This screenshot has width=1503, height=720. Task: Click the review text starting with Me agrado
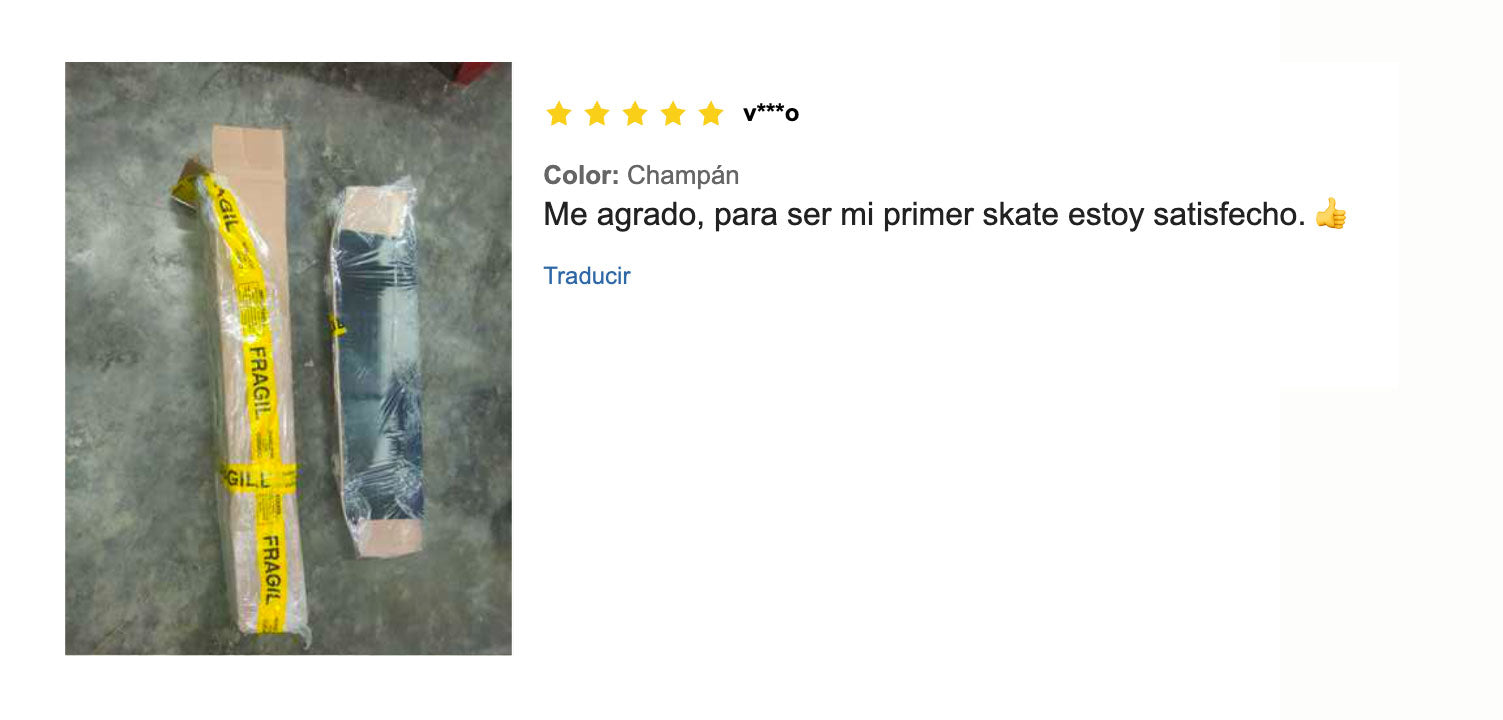coord(925,214)
